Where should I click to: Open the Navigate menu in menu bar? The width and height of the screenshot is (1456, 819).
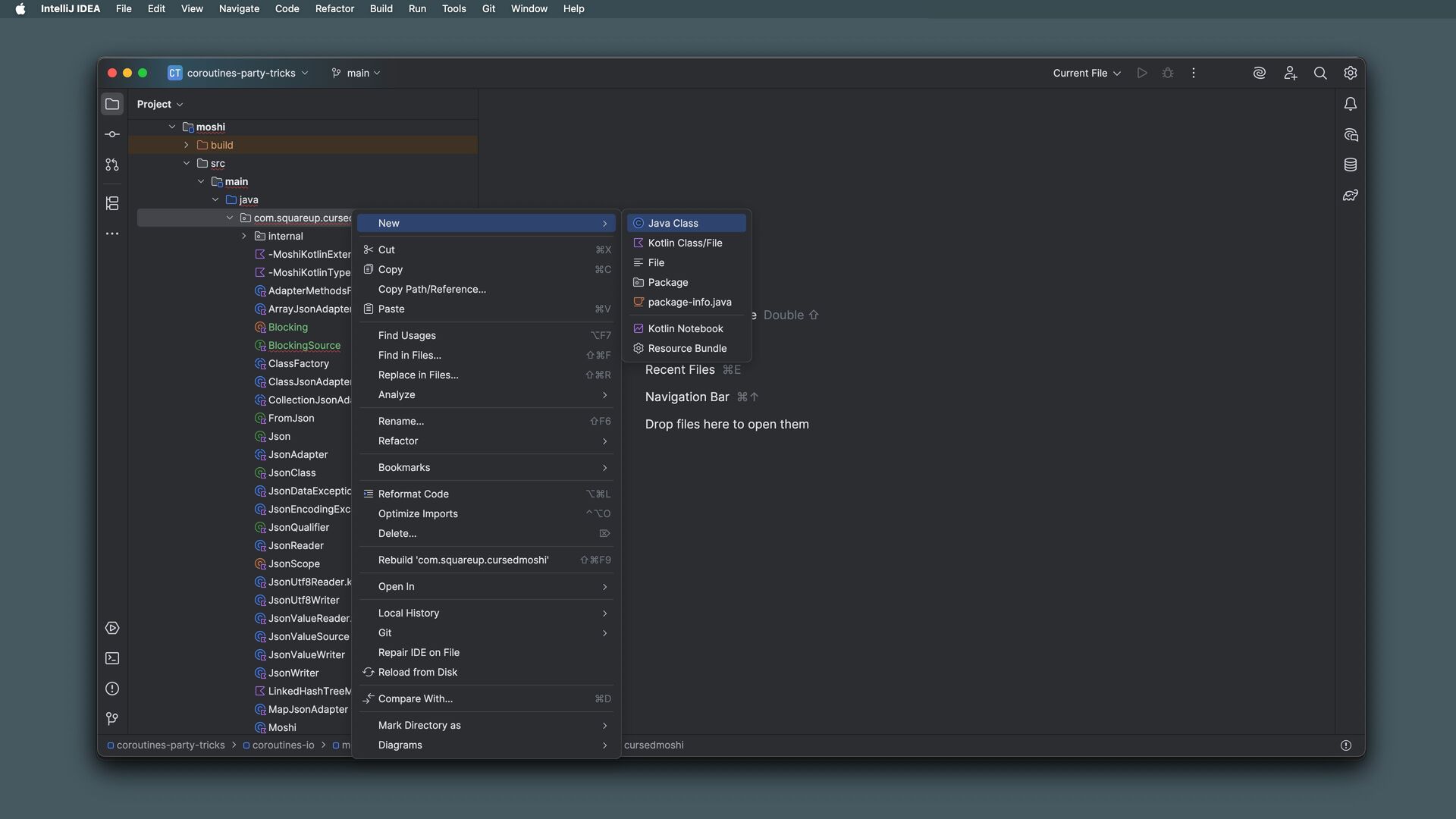(x=239, y=9)
